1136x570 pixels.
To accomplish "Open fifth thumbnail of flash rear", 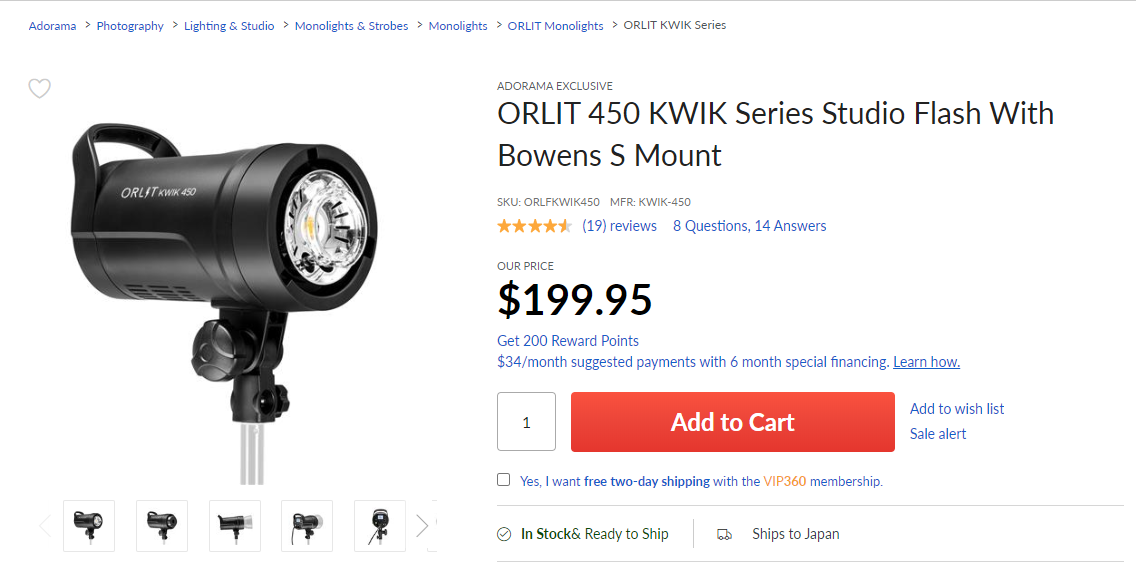I will click(380, 526).
